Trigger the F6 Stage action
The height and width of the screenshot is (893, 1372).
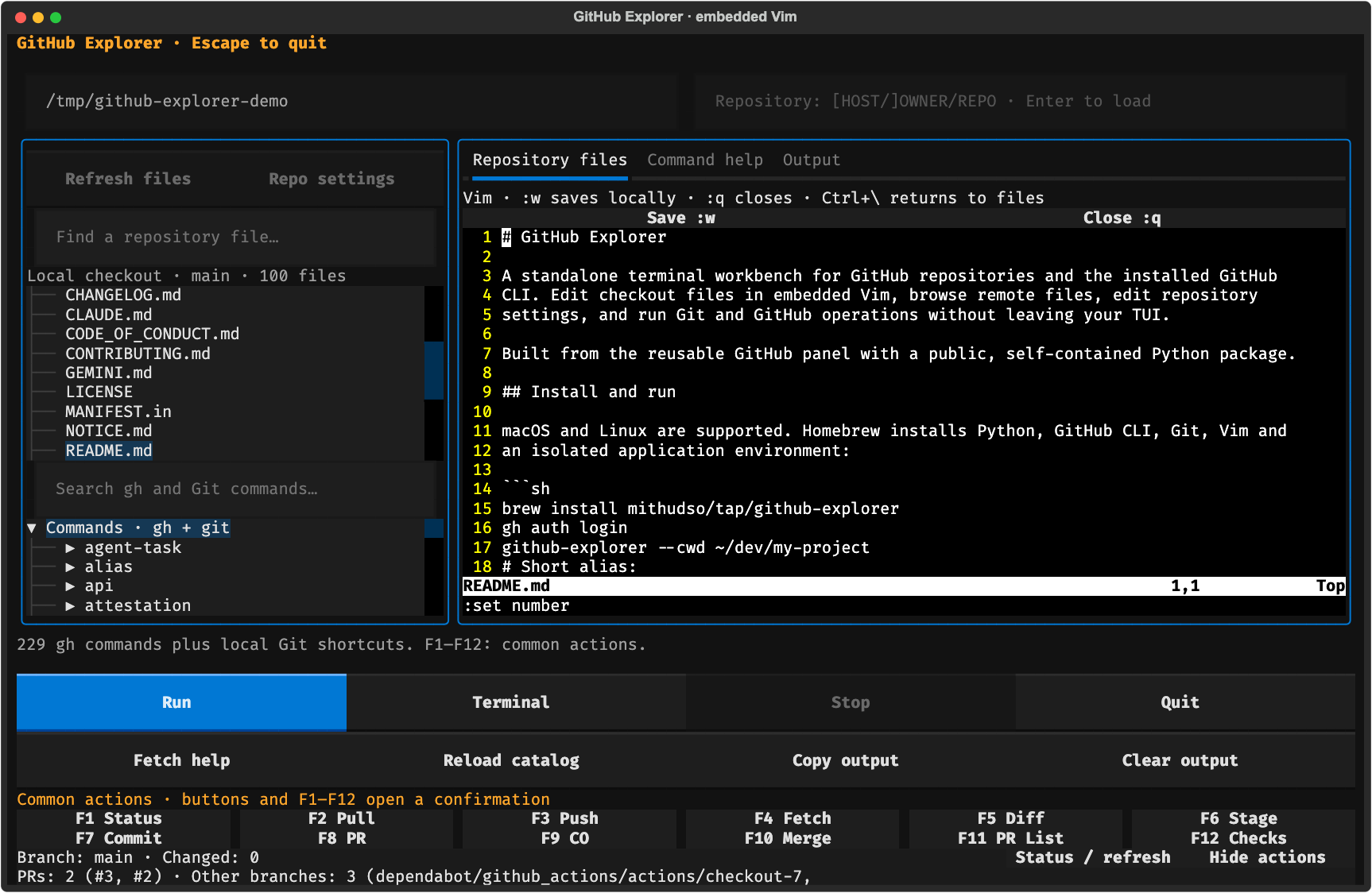(x=1239, y=819)
